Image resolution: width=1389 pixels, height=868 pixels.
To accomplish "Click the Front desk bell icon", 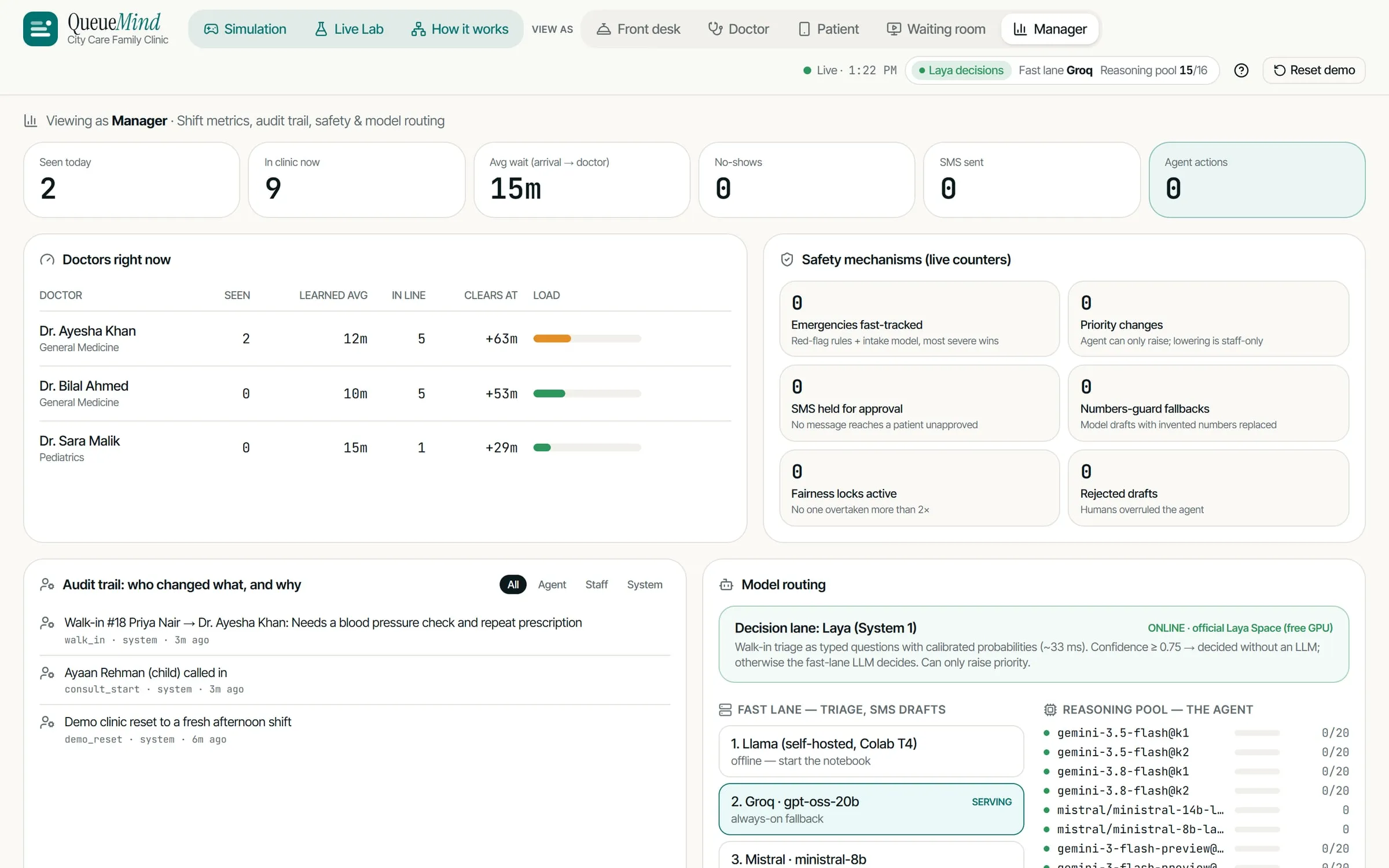I will [604, 29].
